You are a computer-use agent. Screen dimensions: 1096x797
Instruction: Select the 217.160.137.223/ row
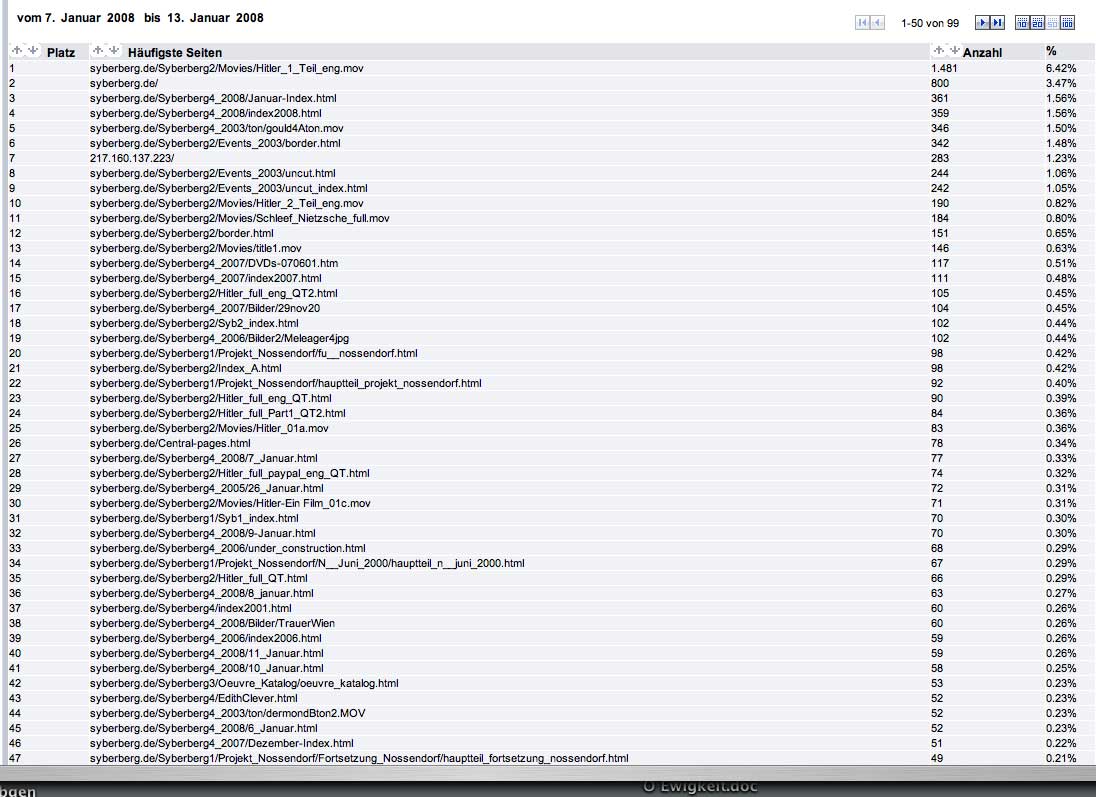132,158
